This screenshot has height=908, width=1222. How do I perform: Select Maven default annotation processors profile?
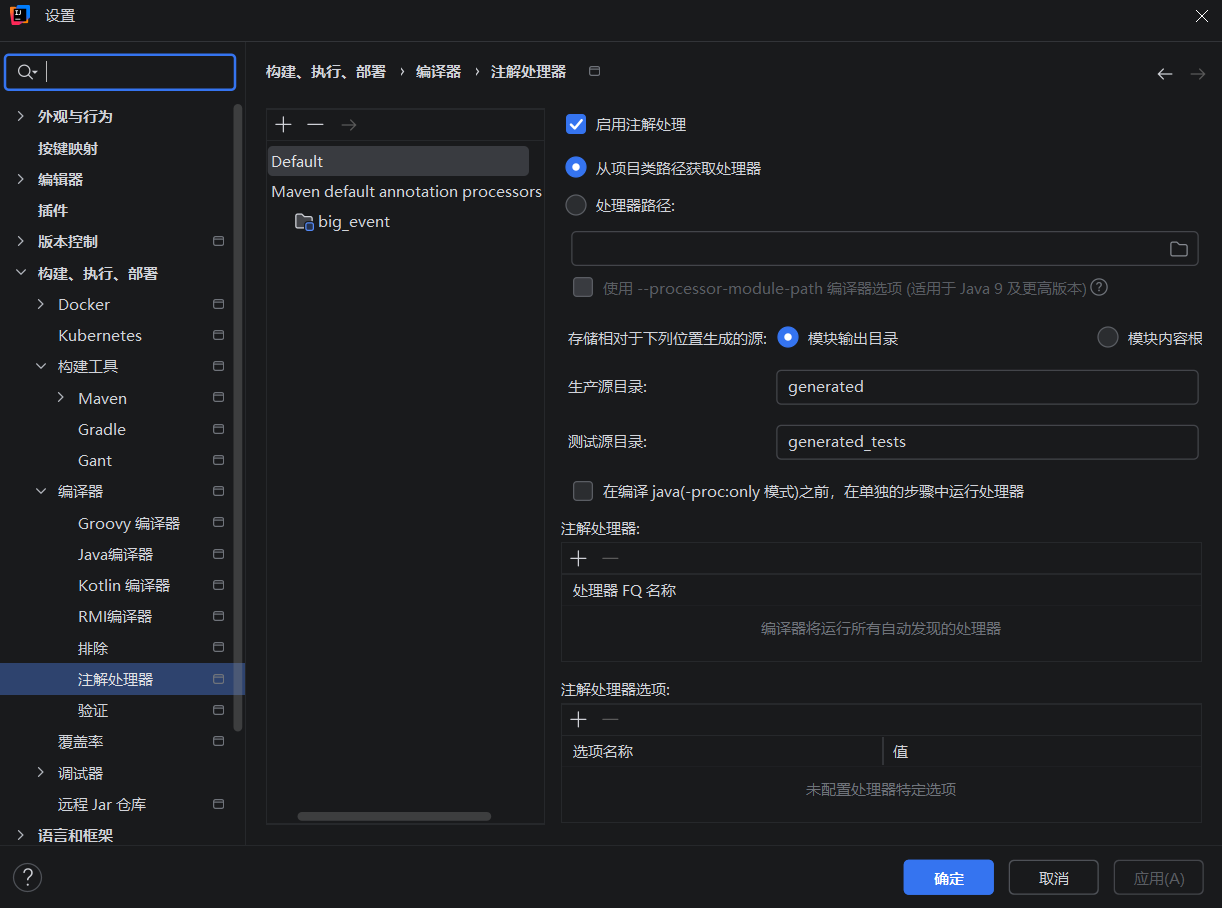coord(406,191)
